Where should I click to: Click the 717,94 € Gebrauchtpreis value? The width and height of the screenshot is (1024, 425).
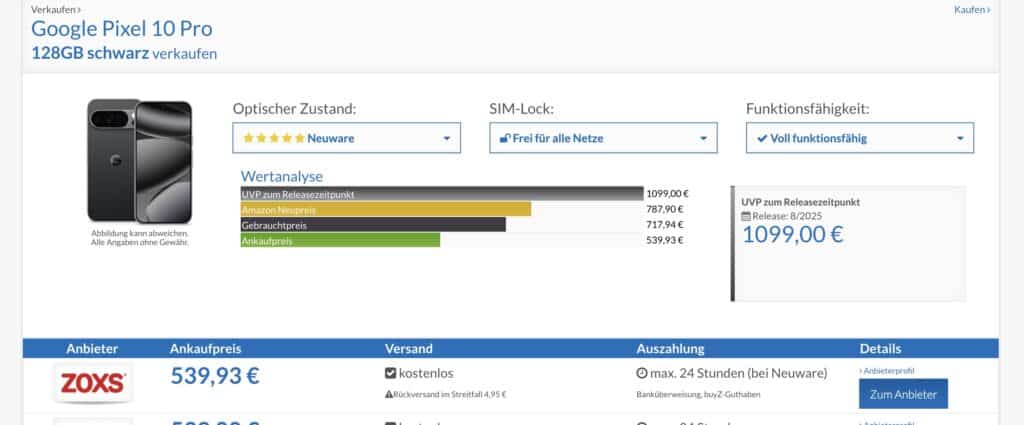(665, 225)
